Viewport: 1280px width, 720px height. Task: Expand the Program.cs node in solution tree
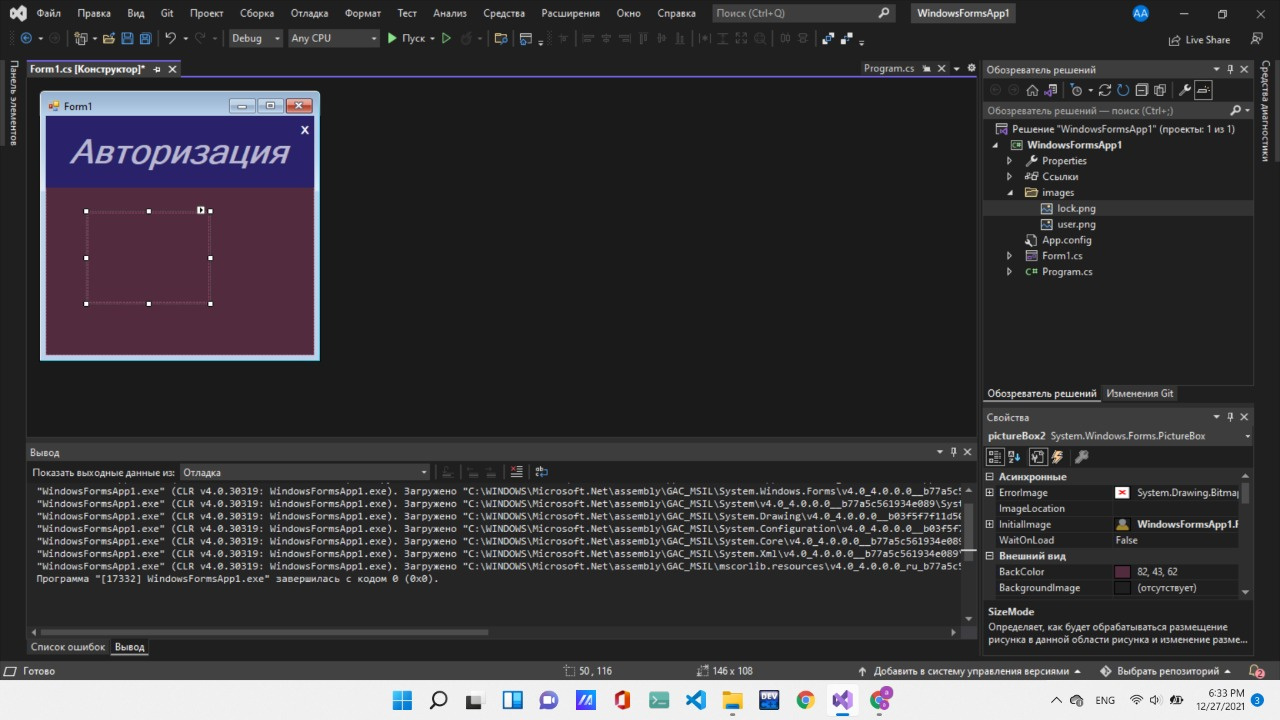(1009, 272)
